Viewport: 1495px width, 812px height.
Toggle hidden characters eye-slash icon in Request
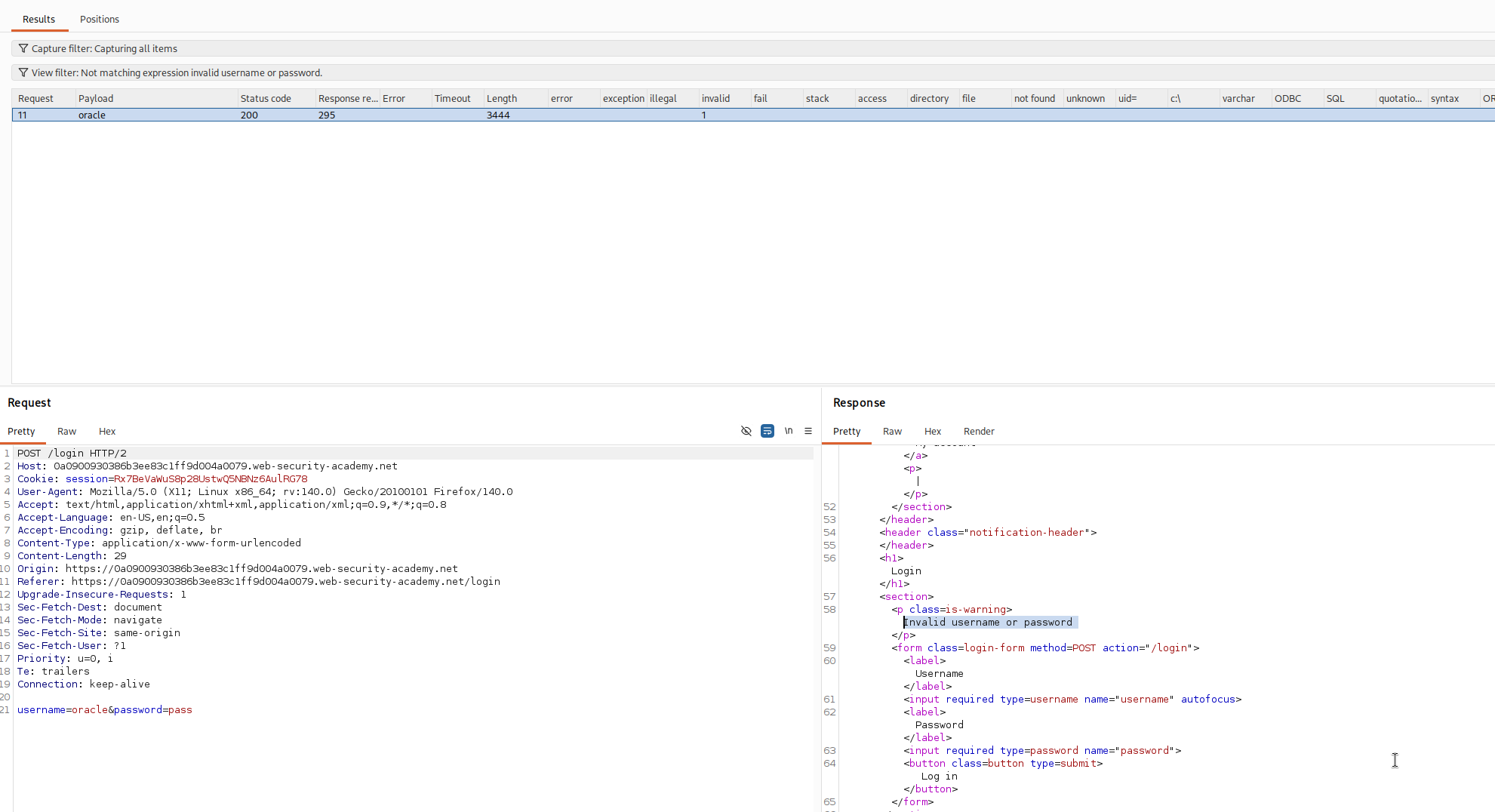[x=746, y=431]
